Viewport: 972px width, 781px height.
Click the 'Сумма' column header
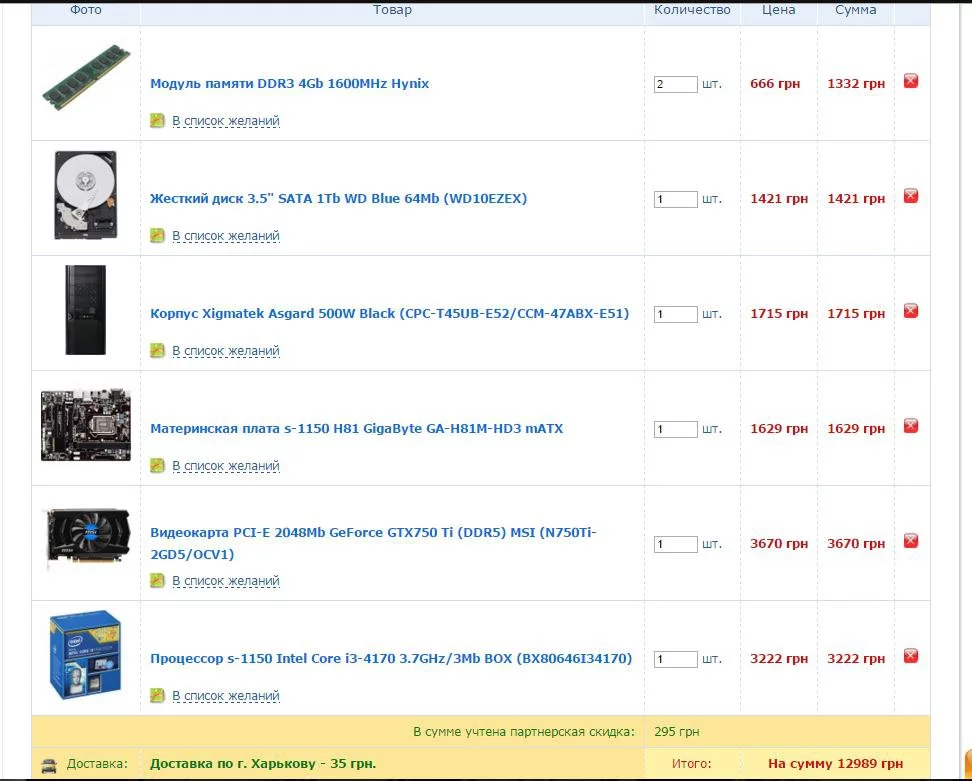[x=855, y=10]
